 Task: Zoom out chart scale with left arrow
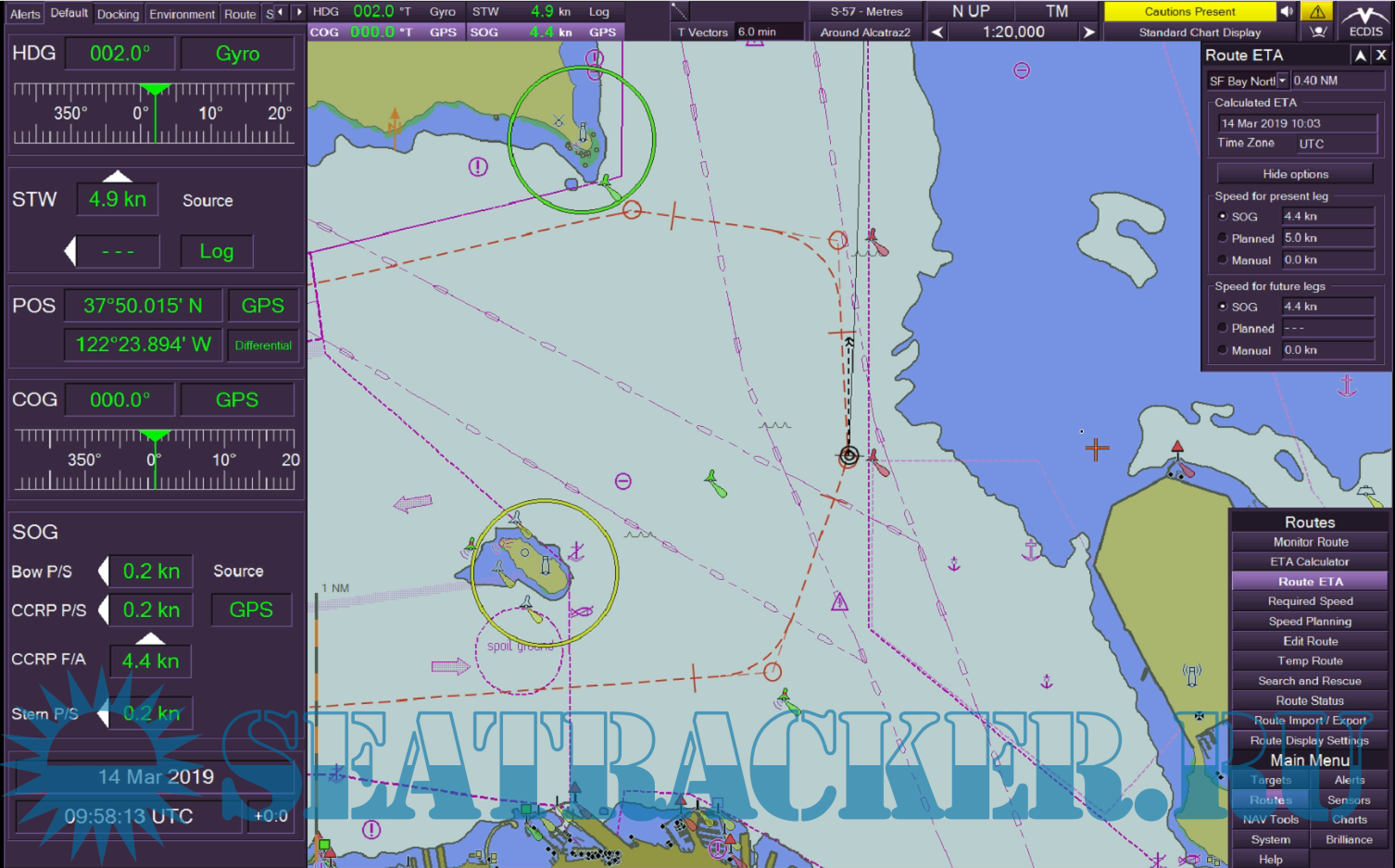(x=937, y=32)
